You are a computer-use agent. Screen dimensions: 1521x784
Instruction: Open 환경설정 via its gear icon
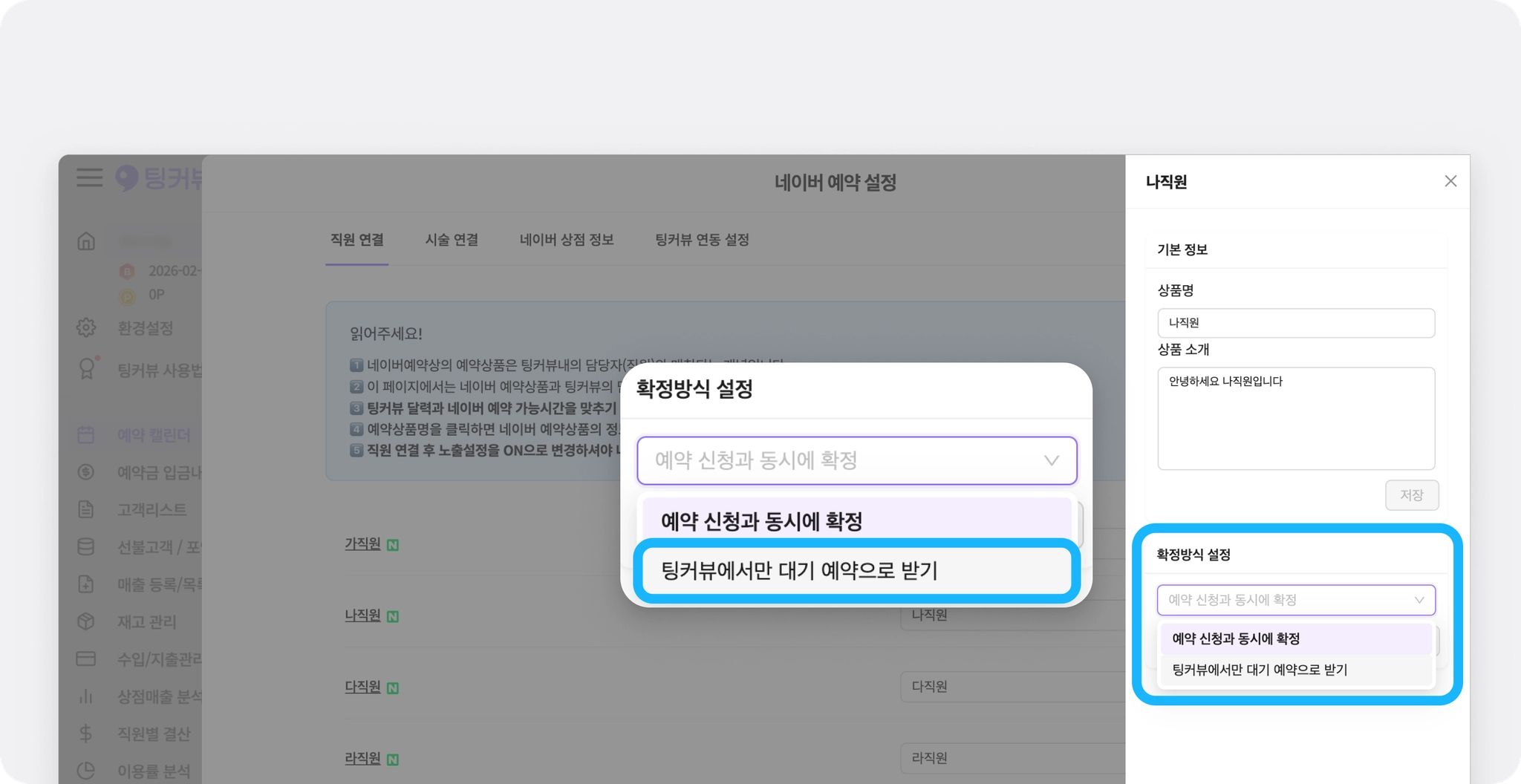point(86,327)
